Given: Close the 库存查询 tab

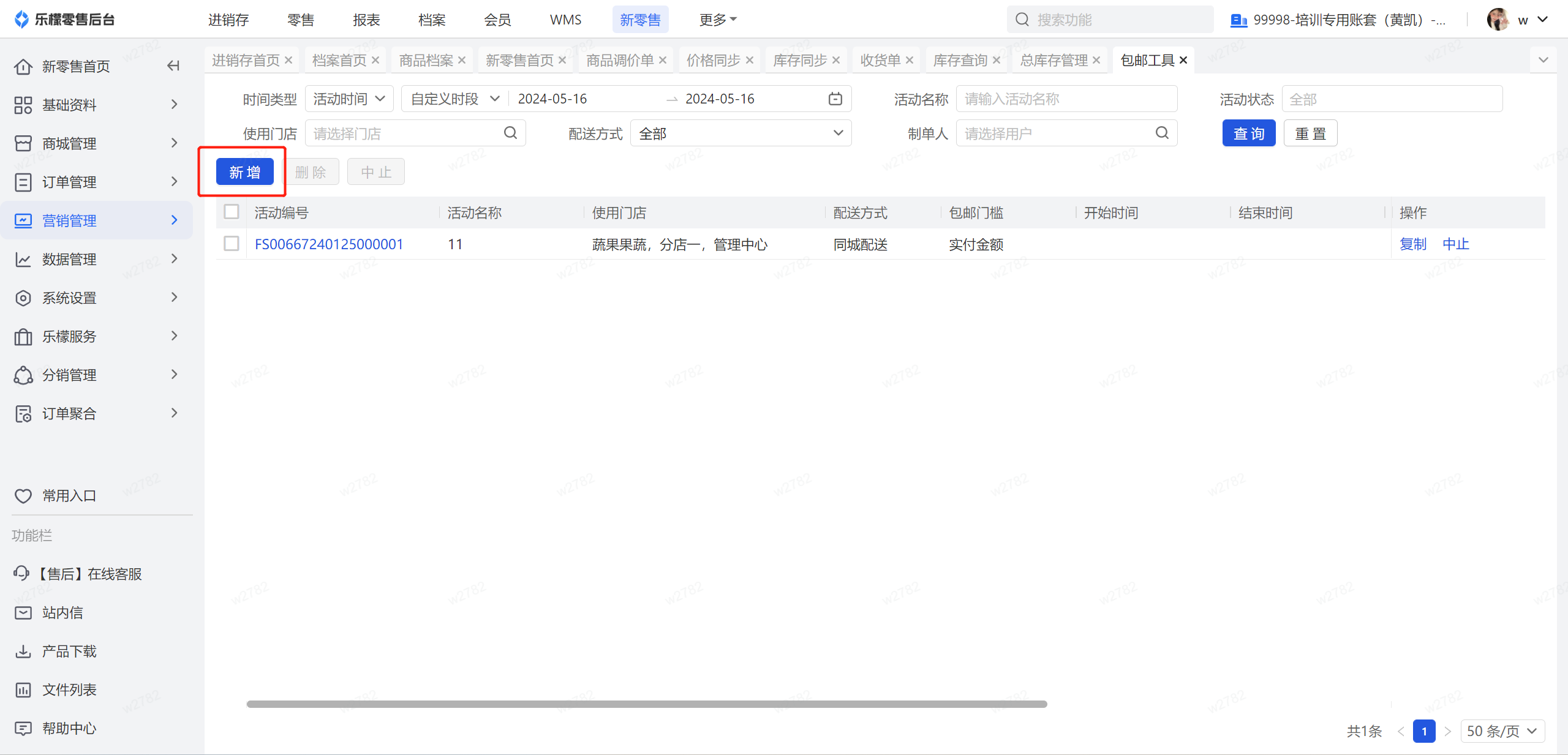Looking at the screenshot, I should tap(997, 60).
